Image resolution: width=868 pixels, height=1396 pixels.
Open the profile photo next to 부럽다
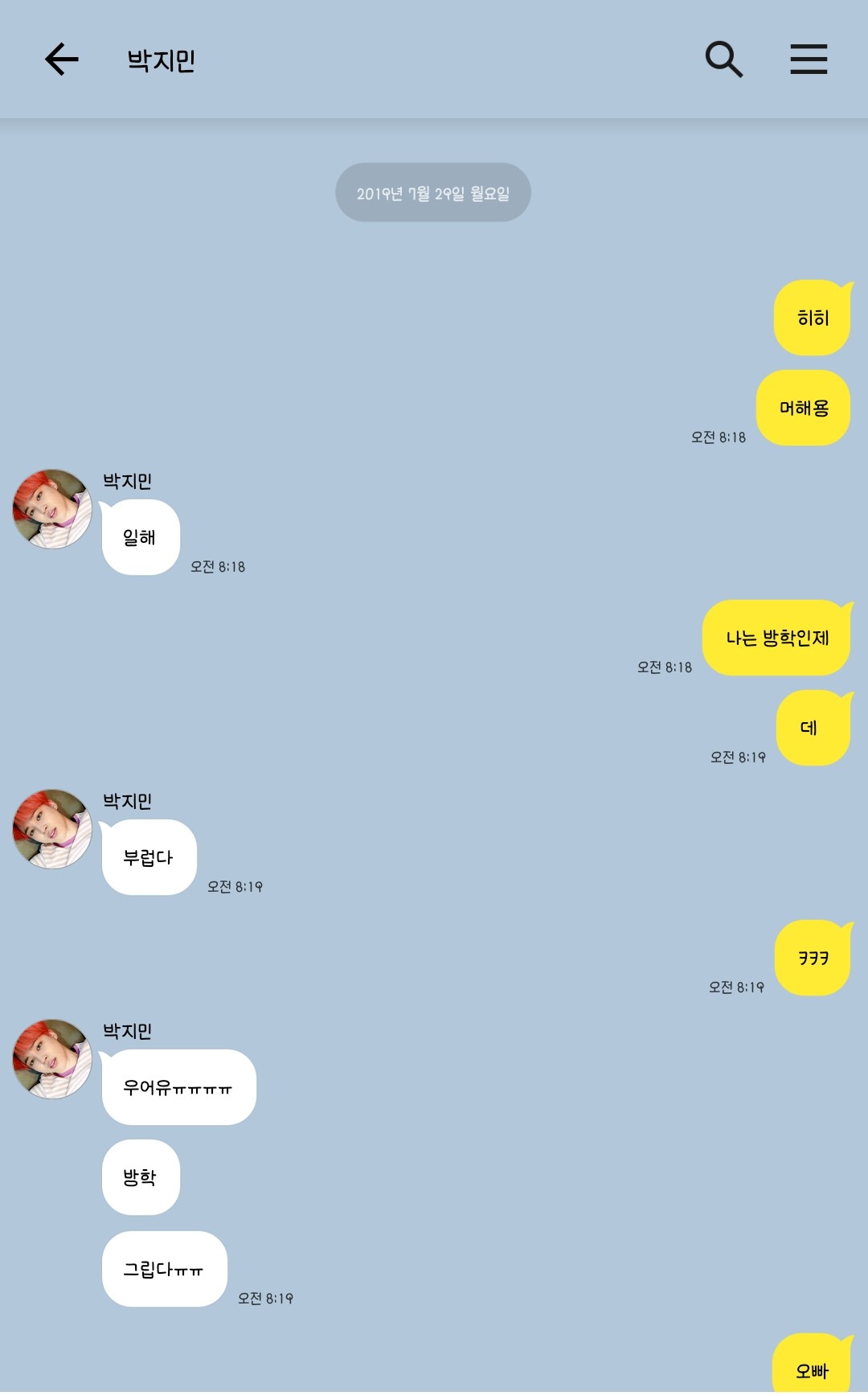(x=52, y=829)
